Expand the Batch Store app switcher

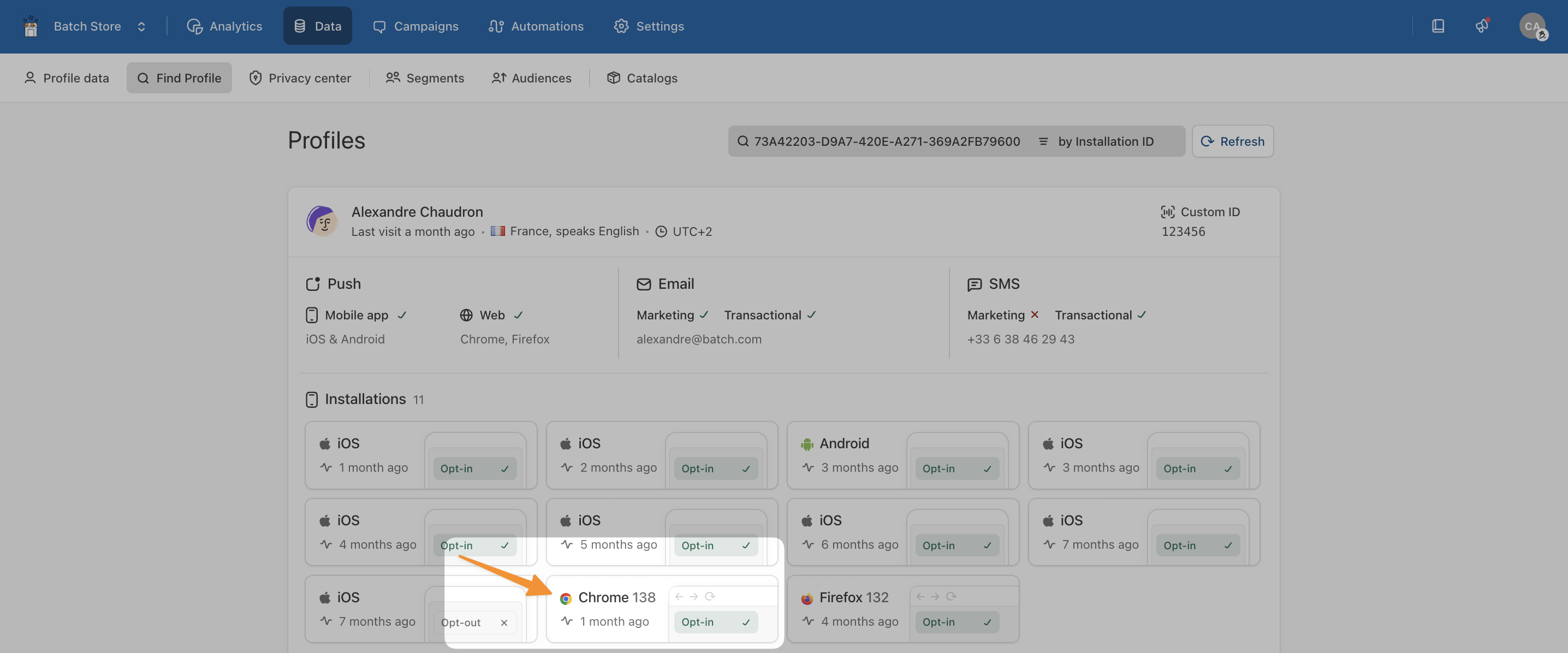pyautogui.click(x=141, y=26)
